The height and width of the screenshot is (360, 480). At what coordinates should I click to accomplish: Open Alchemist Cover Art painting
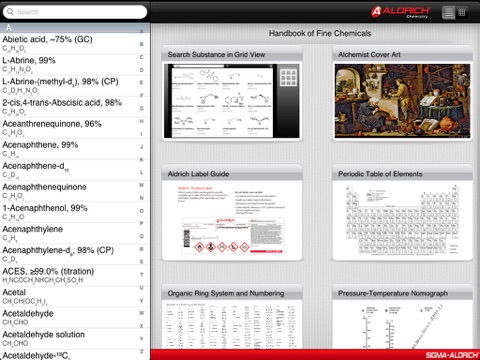(402, 101)
